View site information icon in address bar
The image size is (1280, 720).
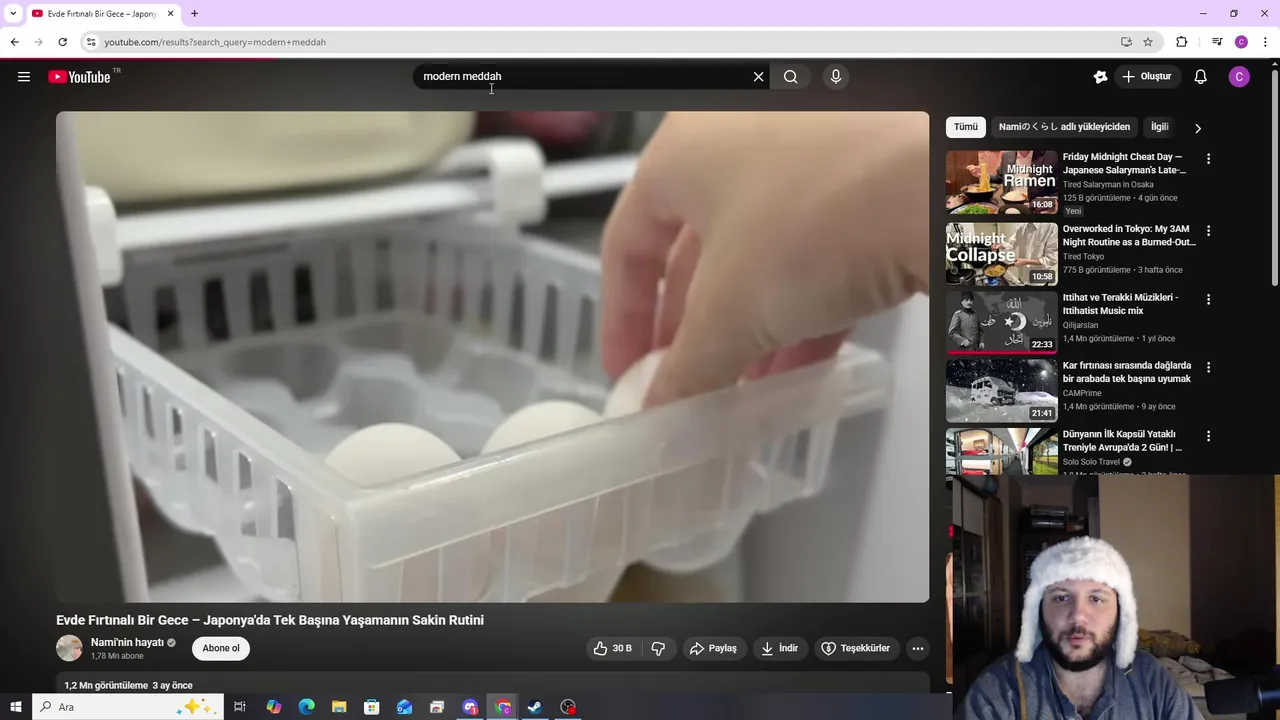tap(91, 42)
